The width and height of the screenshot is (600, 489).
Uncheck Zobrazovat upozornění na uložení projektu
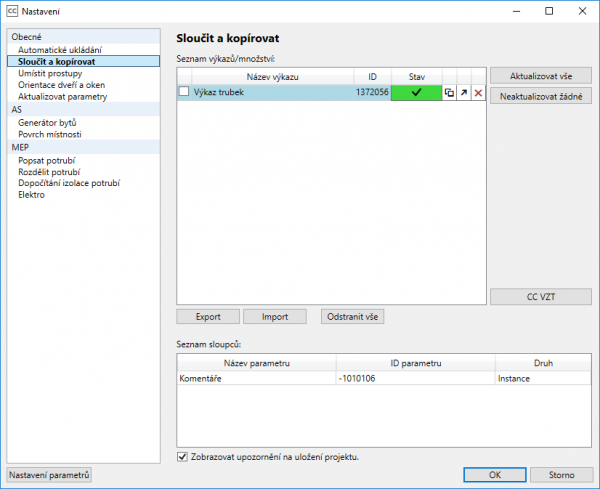(183, 457)
